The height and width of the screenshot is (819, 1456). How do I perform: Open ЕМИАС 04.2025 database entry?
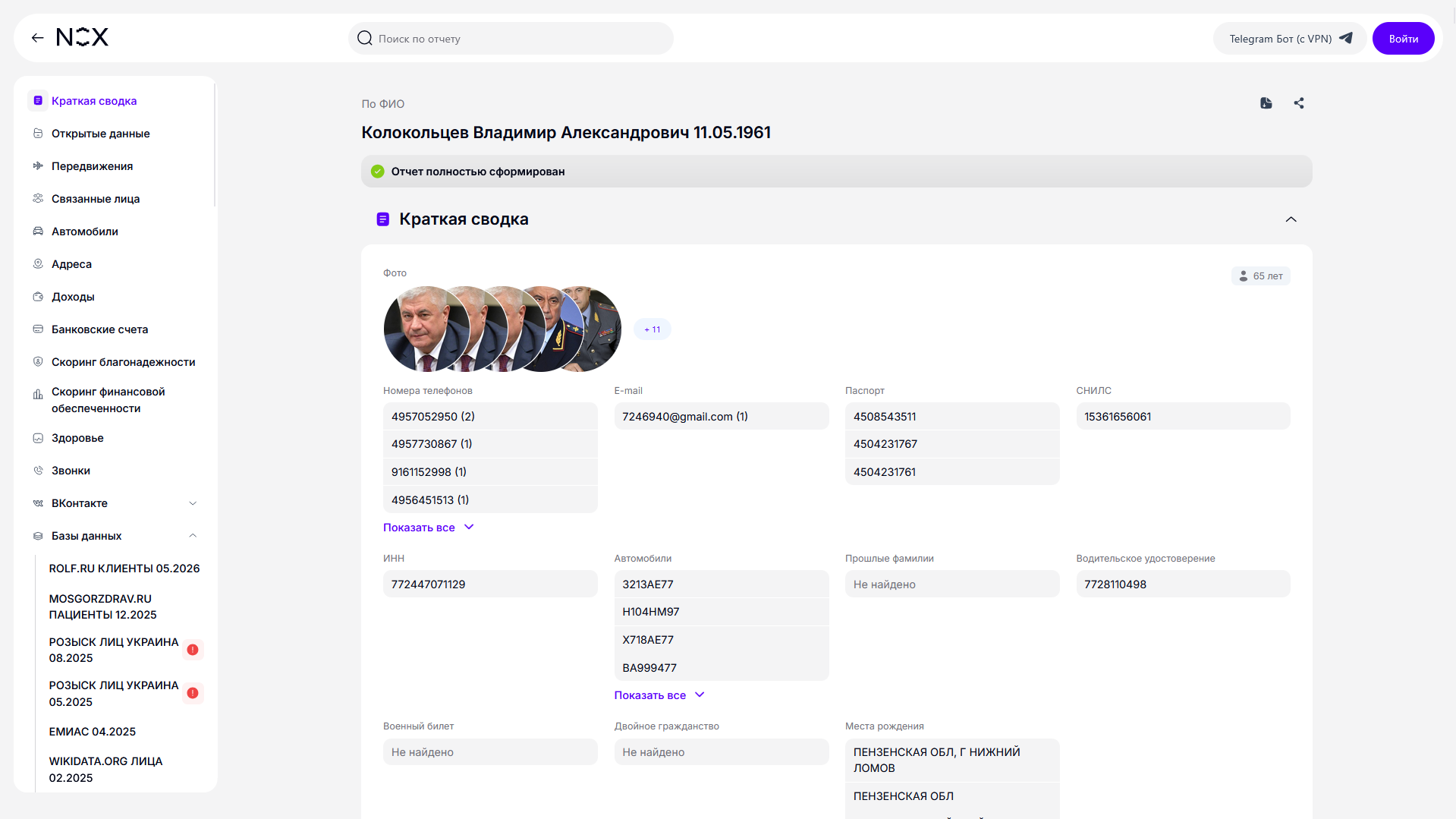coord(93,732)
